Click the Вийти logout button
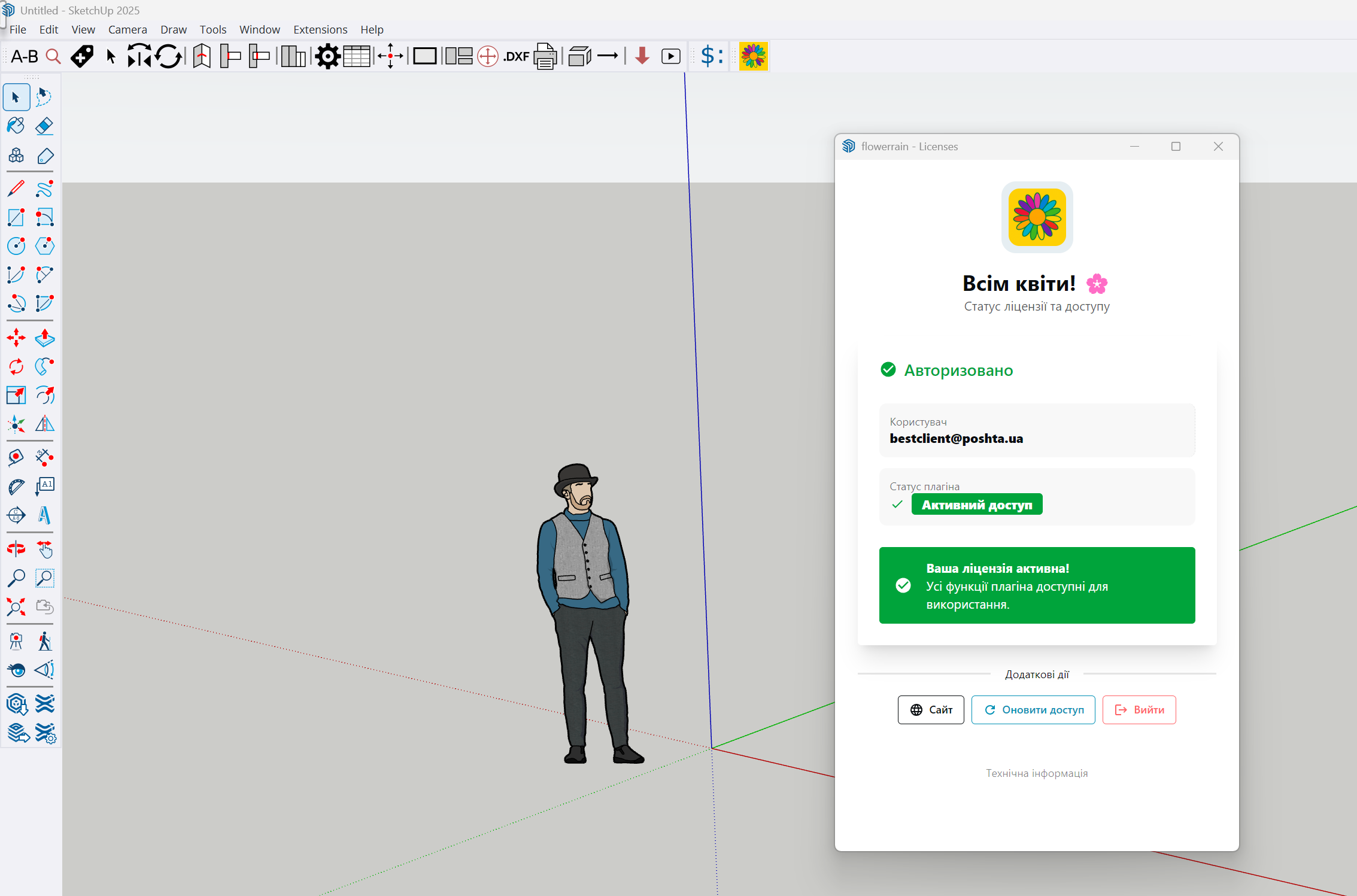The height and width of the screenshot is (896, 1357). (x=1139, y=710)
